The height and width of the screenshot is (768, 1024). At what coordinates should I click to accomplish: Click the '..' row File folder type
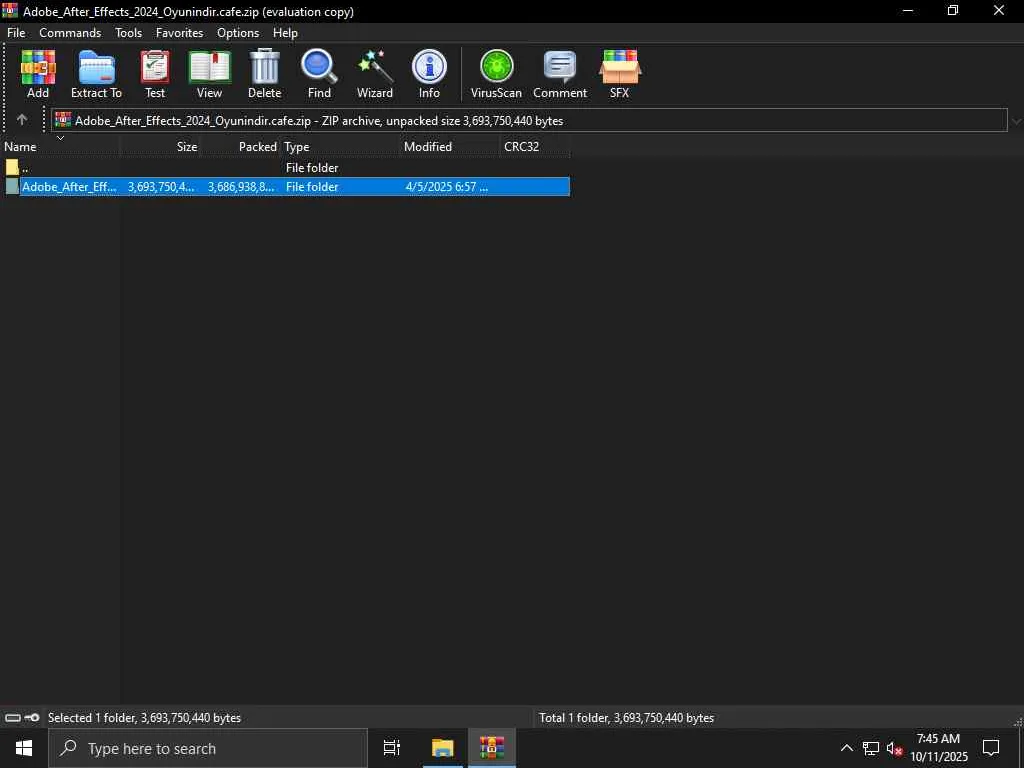coord(312,168)
